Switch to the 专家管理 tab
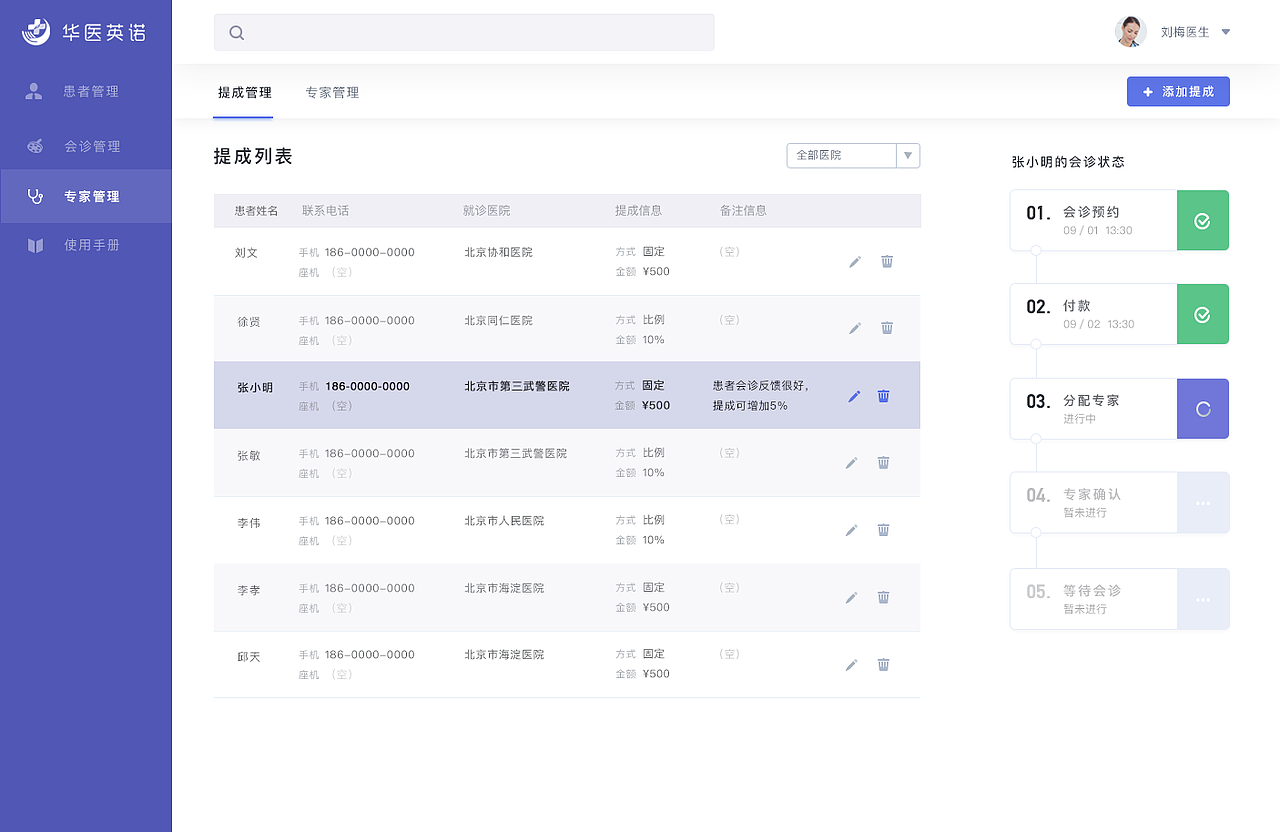 pos(331,91)
